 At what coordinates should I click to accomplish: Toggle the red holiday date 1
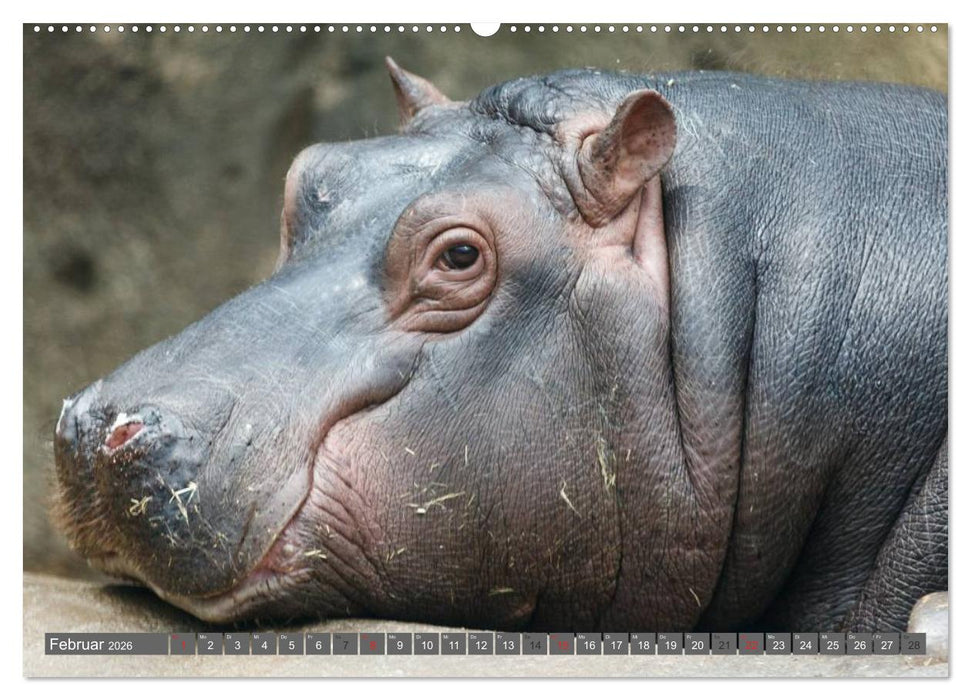point(185,648)
